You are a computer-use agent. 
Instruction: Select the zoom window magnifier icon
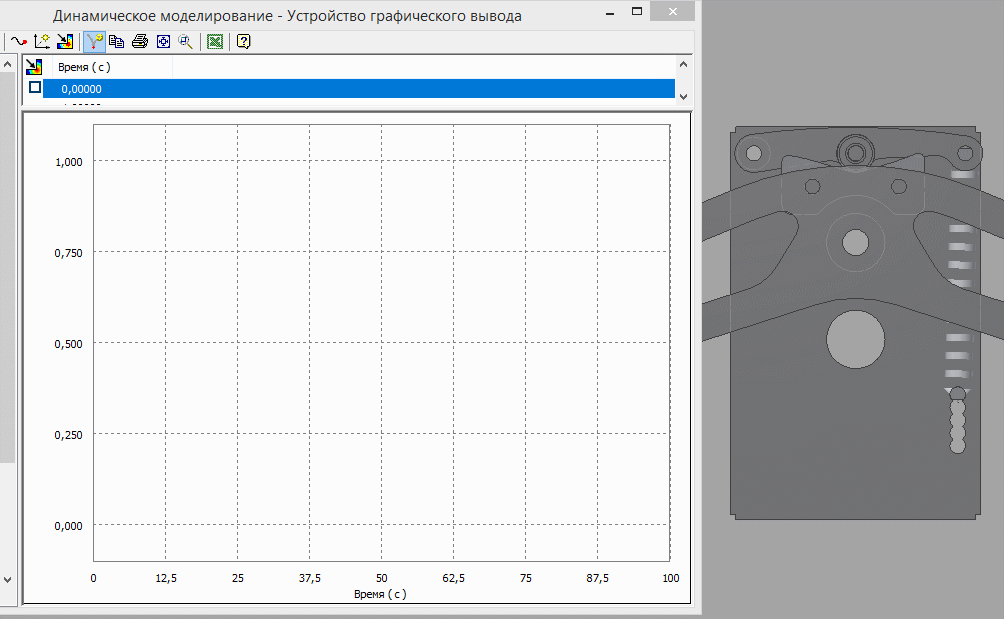tap(185, 41)
